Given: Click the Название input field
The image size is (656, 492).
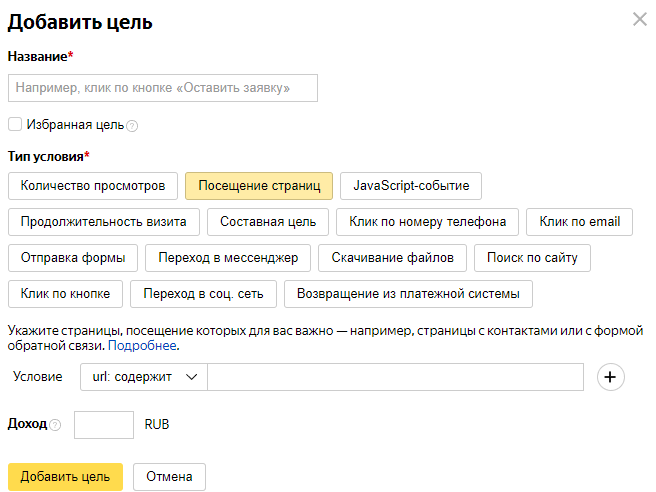Looking at the screenshot, I should (x=163, y=88).
